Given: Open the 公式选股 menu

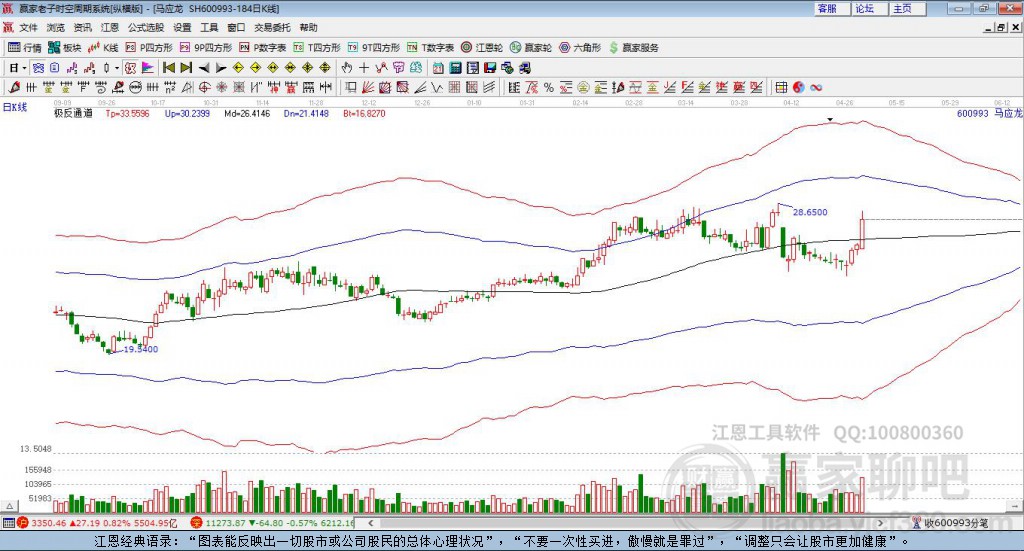Looking at the screenshot, I should click(x=146, y=27).
